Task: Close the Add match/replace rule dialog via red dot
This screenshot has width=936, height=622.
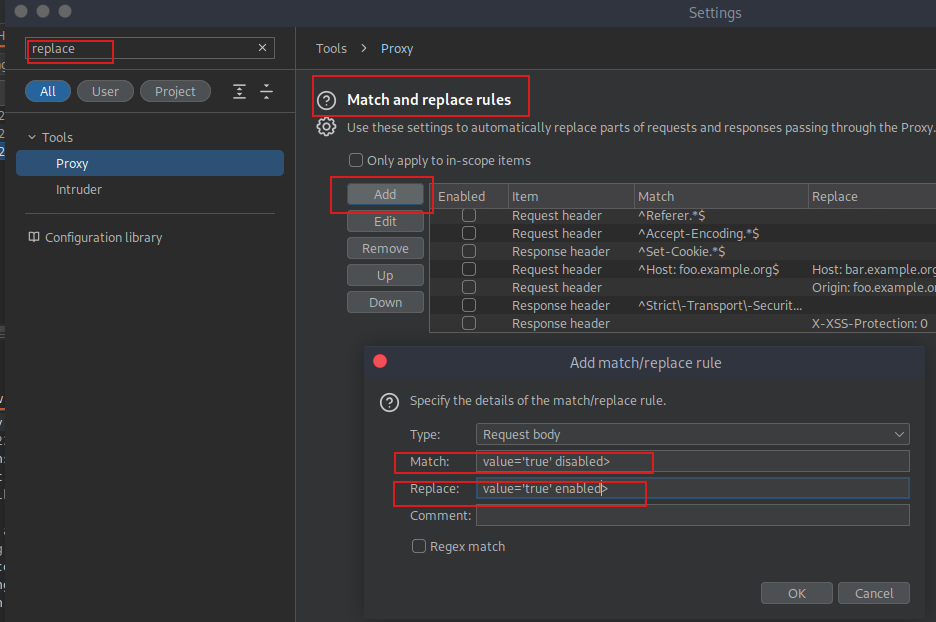Action: [380, 361]
